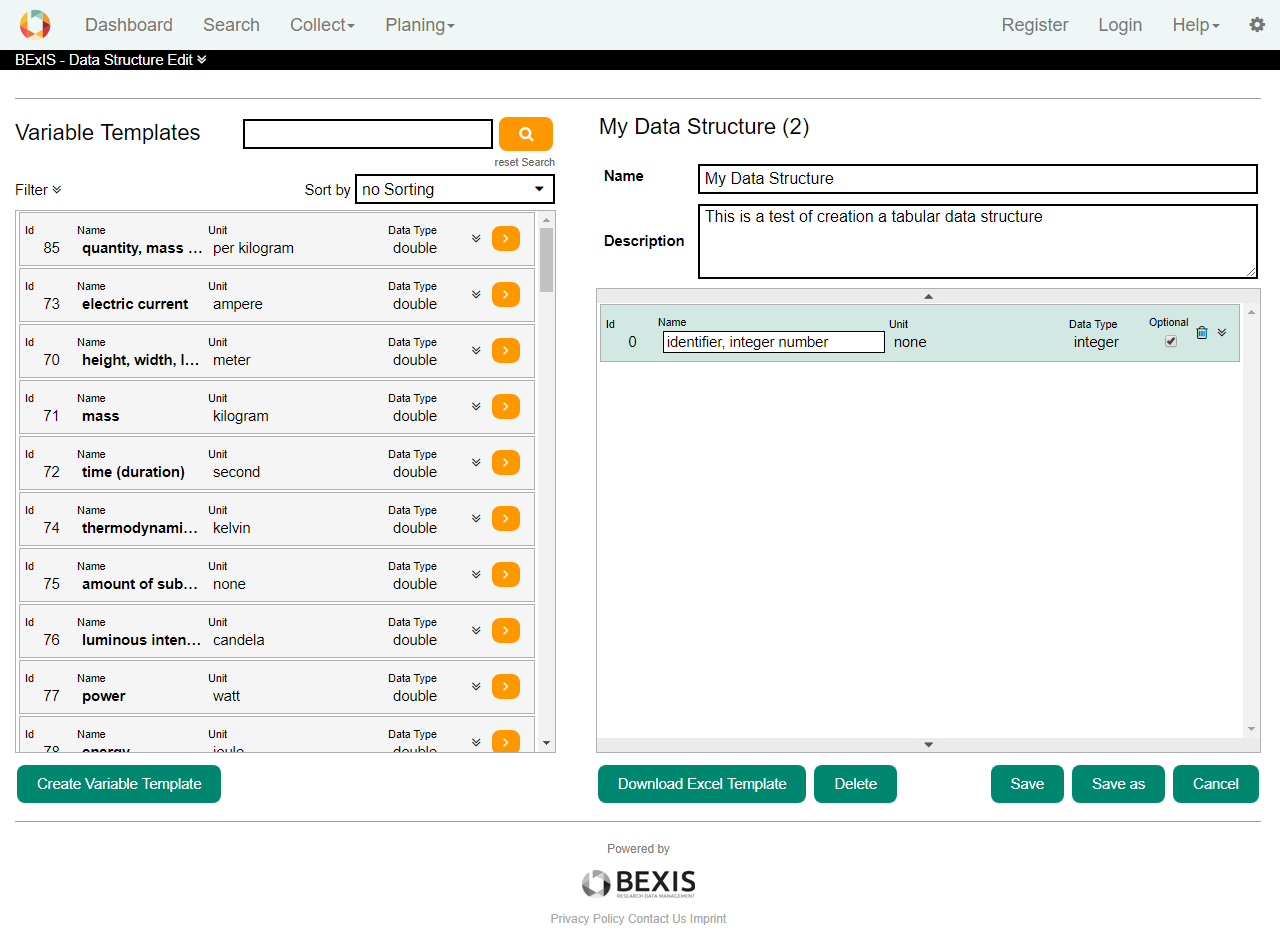Add the partially visible joule energy variable via arrow
1280x934 pixels.
tap(506, 741)
